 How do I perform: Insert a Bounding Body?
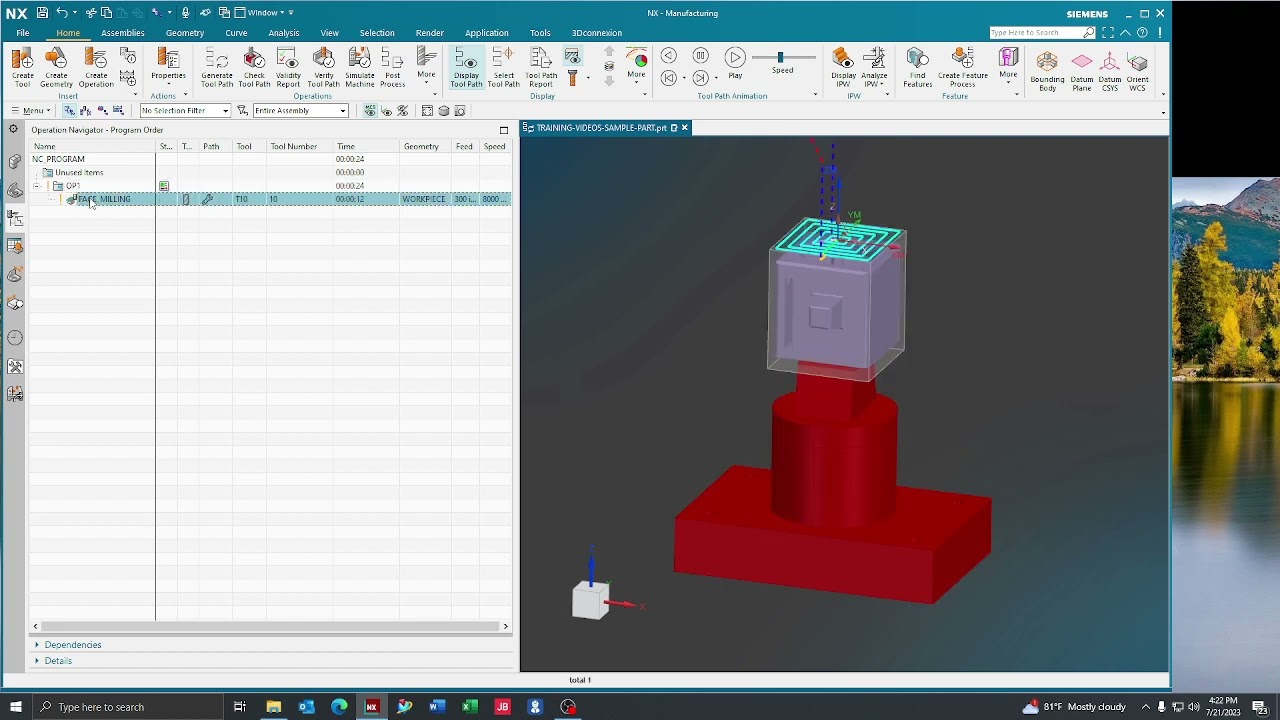click(1047, 71)
